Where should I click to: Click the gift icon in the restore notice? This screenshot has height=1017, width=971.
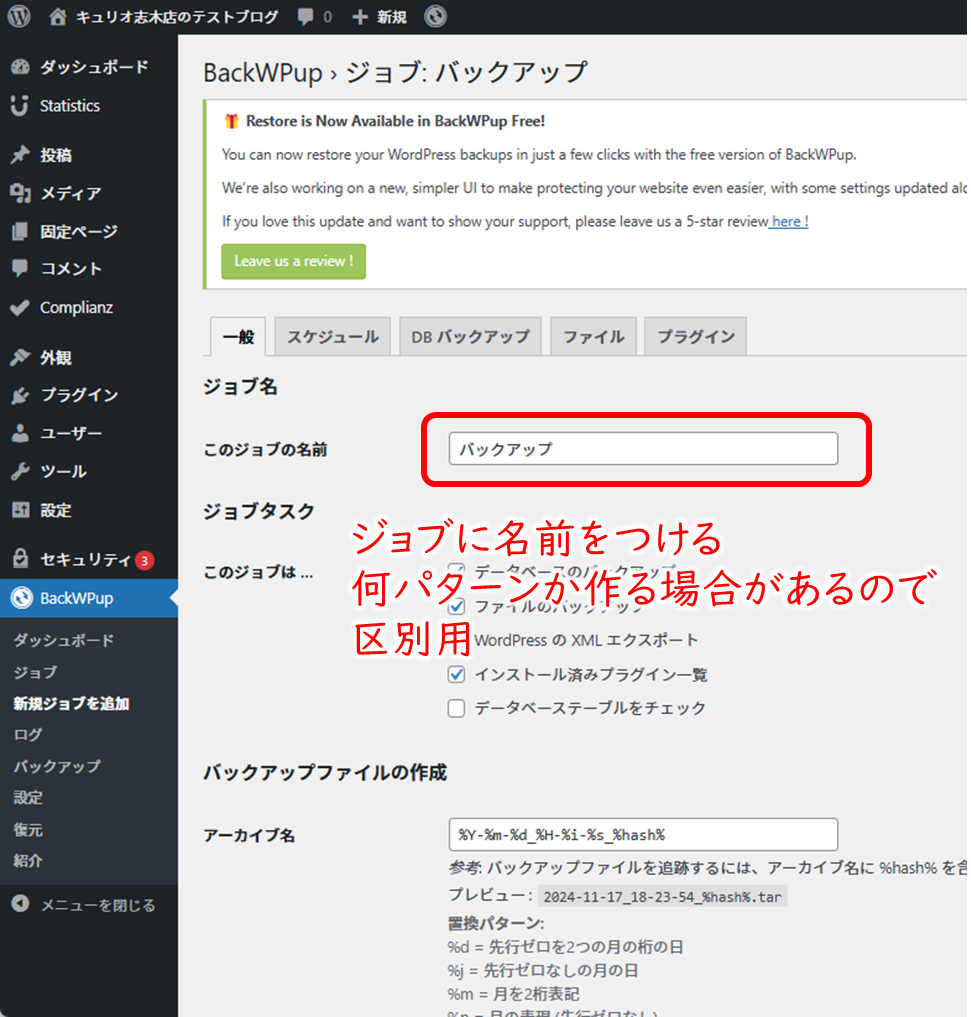point(232,121)
